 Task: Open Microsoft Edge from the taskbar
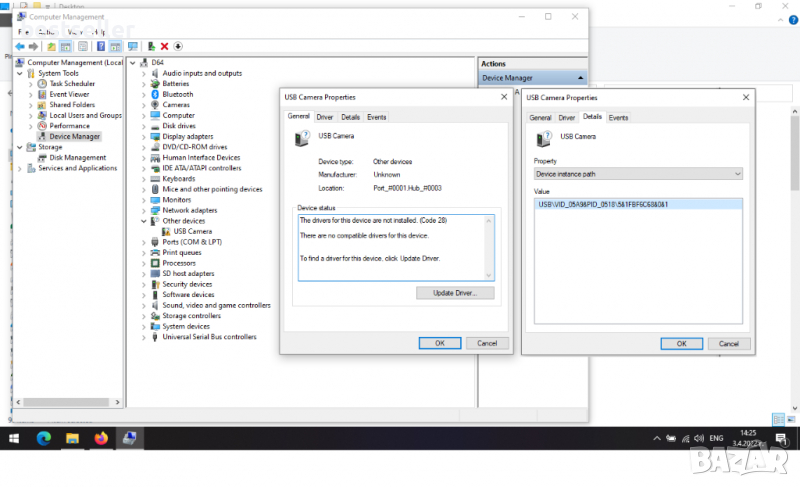44,438
